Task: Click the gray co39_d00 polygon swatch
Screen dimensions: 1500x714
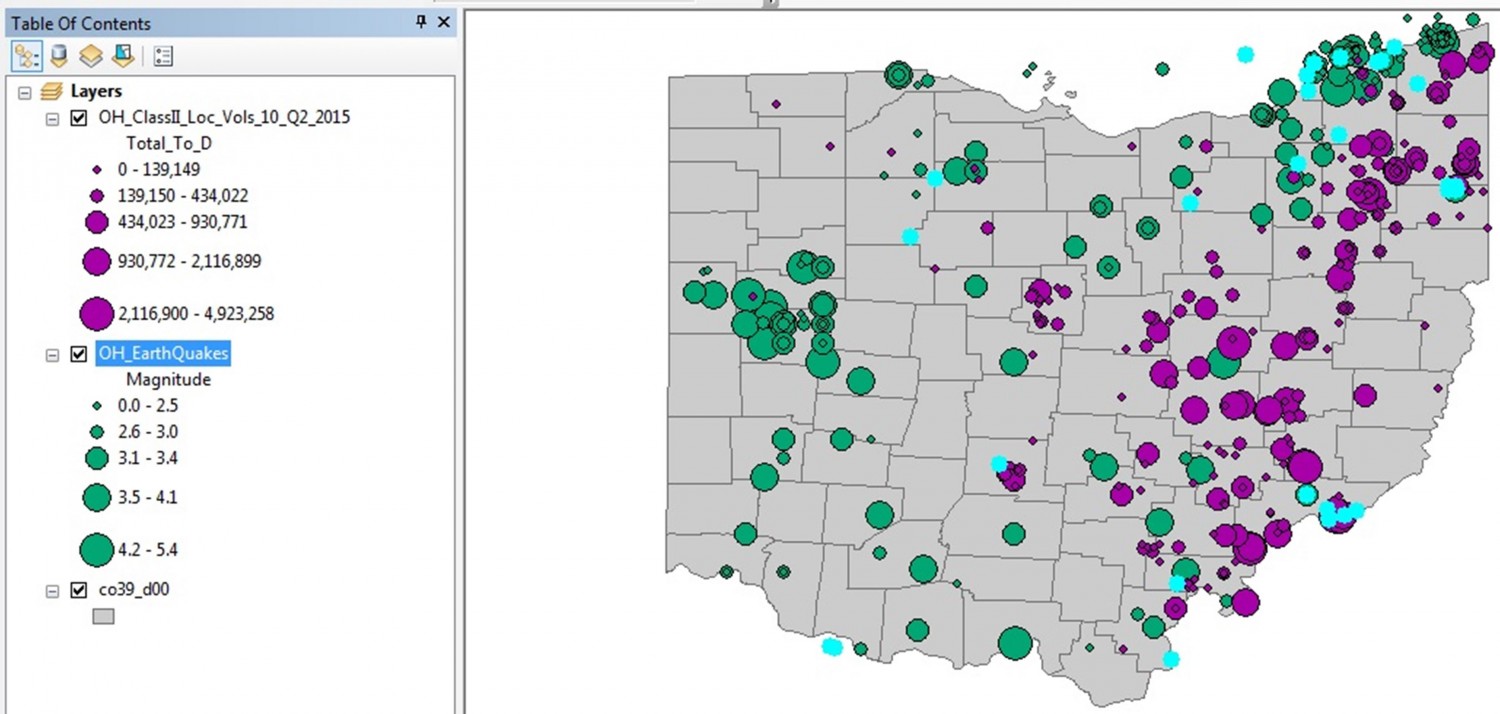Action: (x=105, y=616)
